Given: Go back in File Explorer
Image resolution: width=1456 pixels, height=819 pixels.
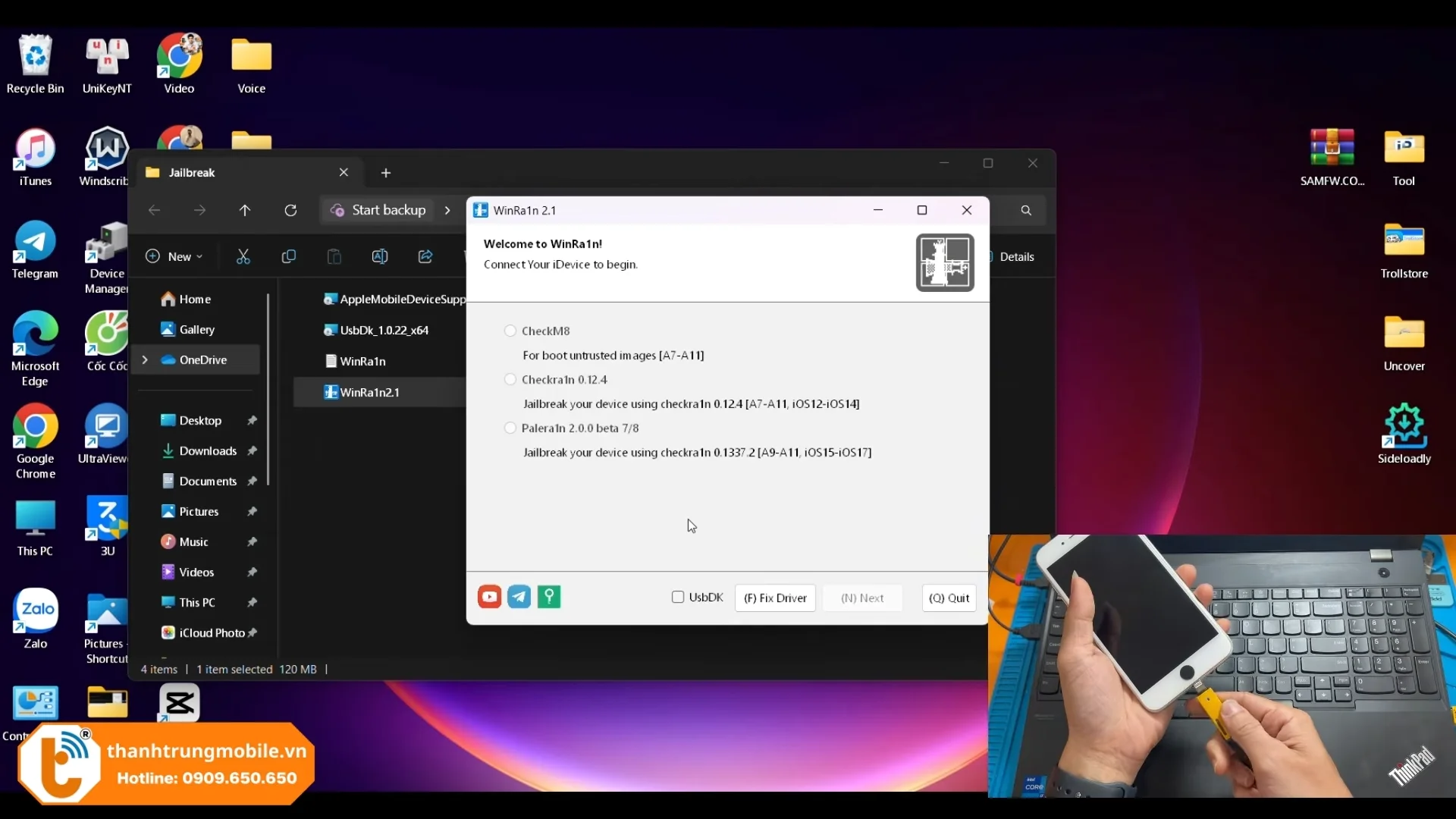Looking at the screenshot, I should click(154, 210).
